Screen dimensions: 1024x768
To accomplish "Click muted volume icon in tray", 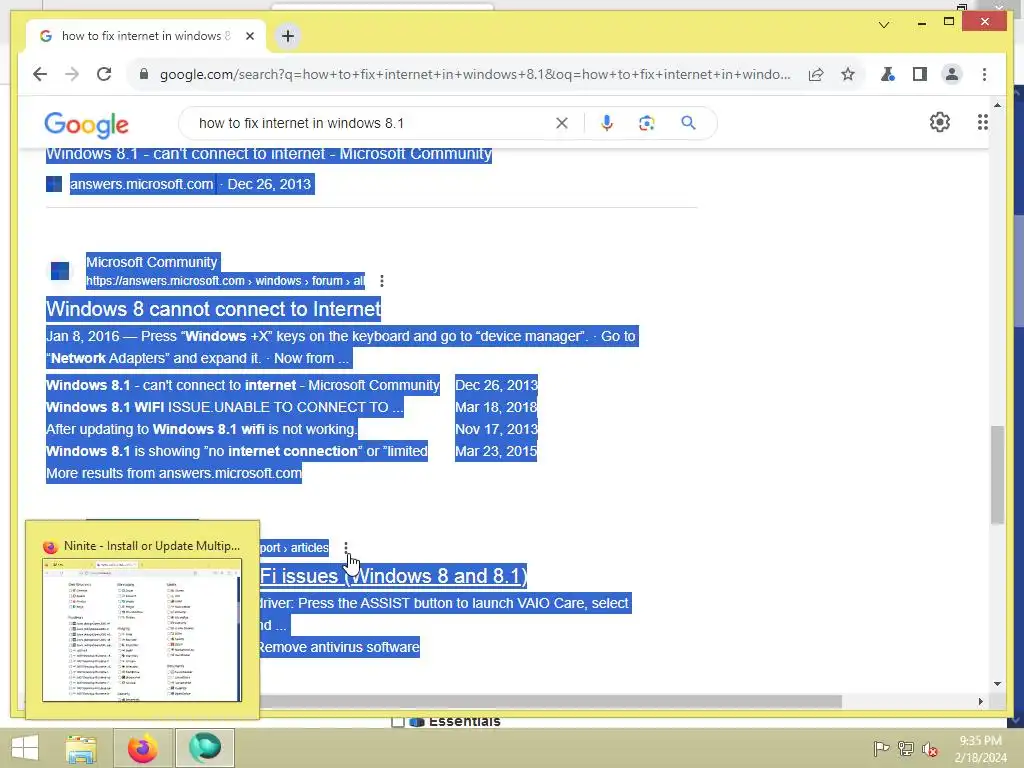I will pos(929,749).
